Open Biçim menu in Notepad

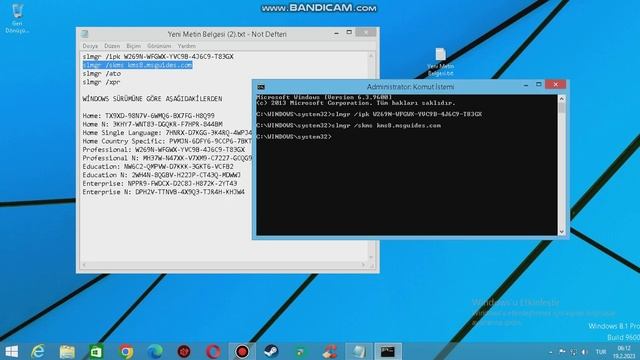133,46
